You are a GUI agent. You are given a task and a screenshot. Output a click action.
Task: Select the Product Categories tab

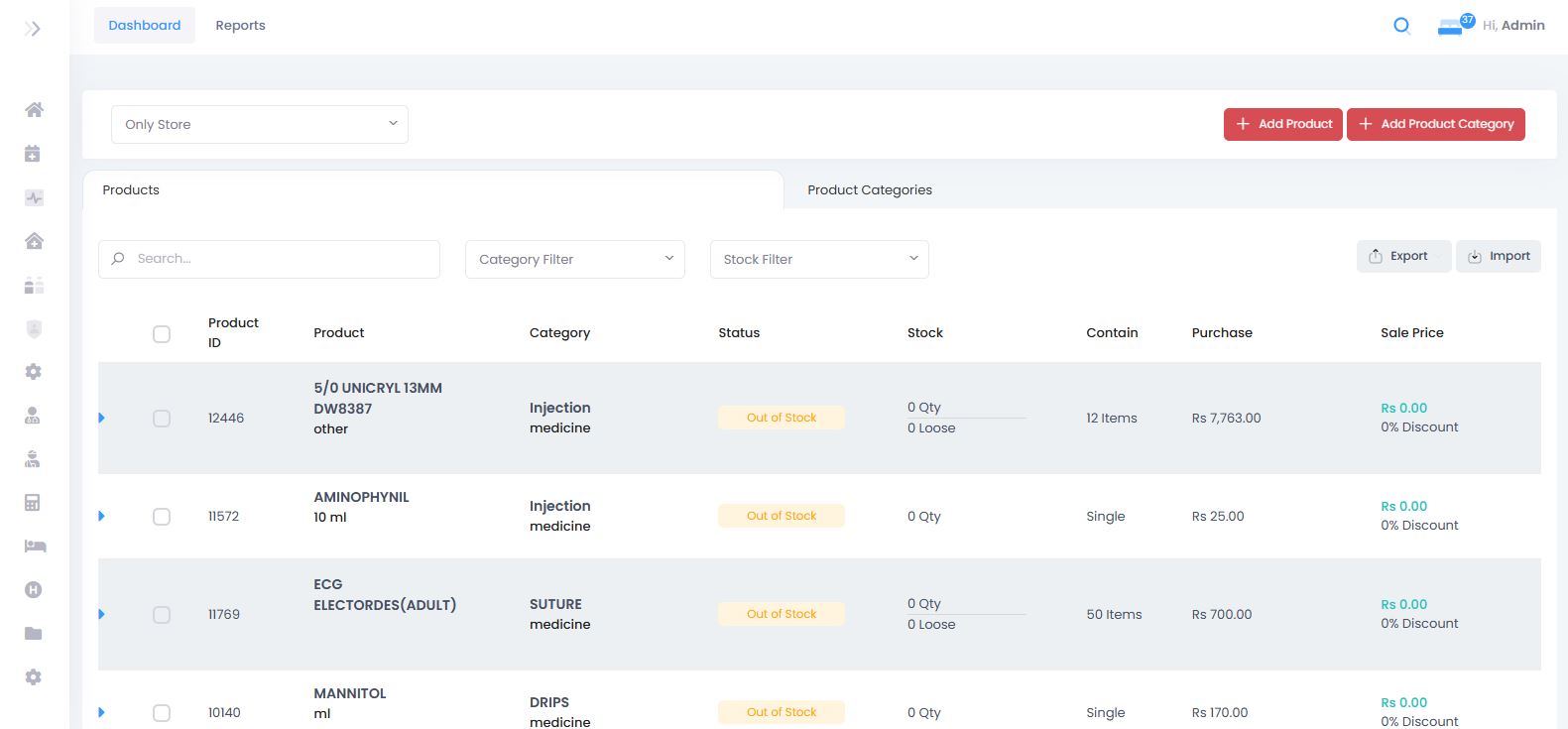click(x=870, y=189)
